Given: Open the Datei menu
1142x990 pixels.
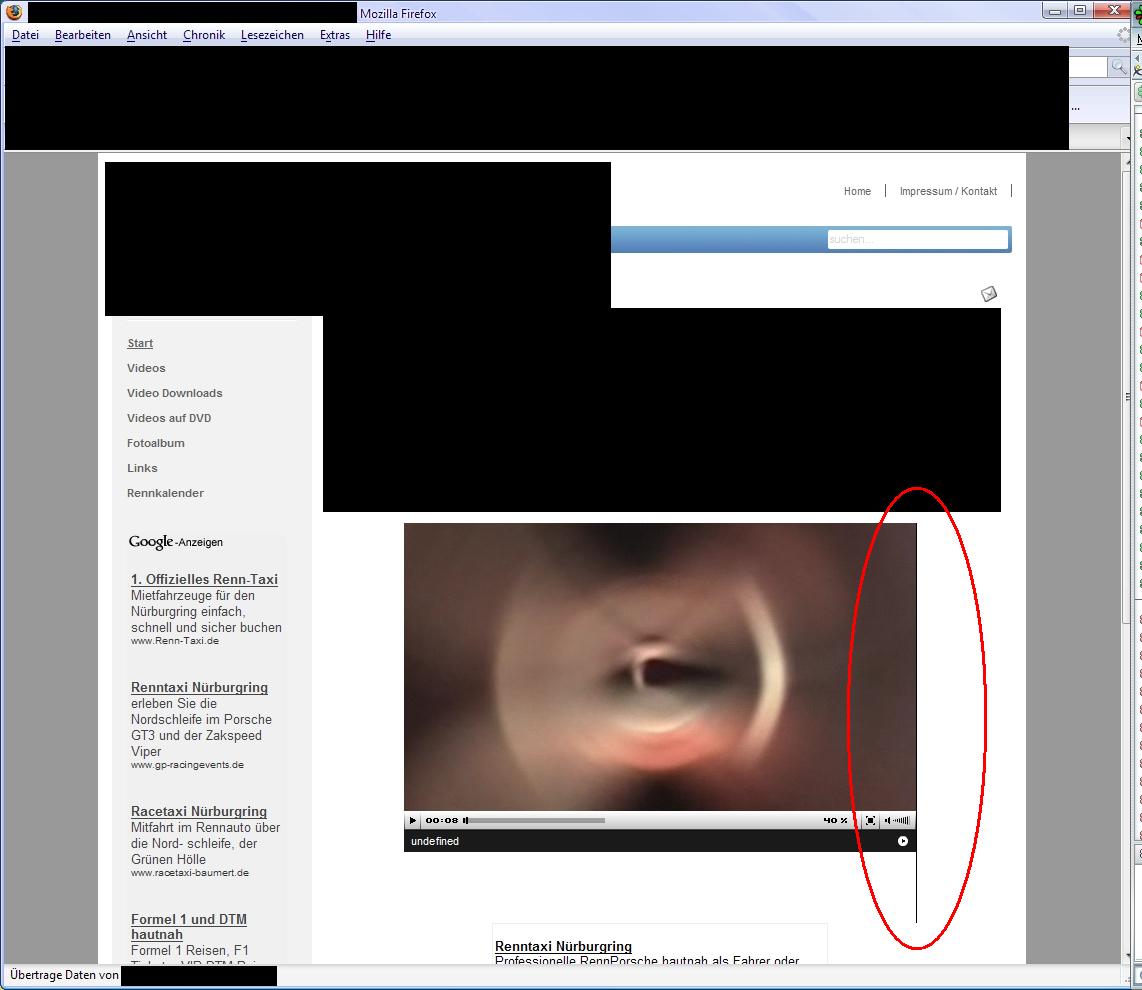Looking at the screenshot, I should 25,35.
